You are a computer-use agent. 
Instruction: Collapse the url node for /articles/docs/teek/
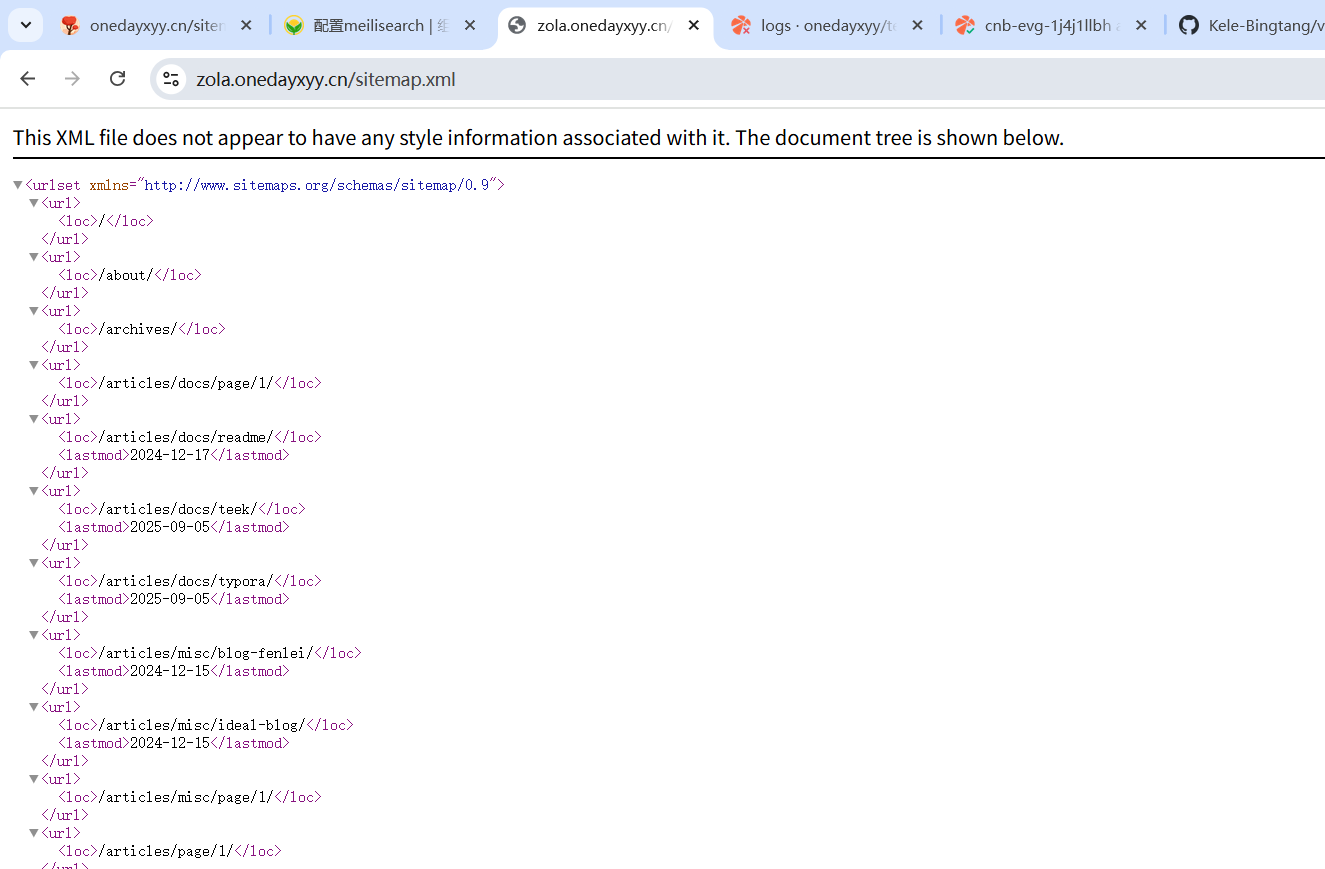[34, 491]
